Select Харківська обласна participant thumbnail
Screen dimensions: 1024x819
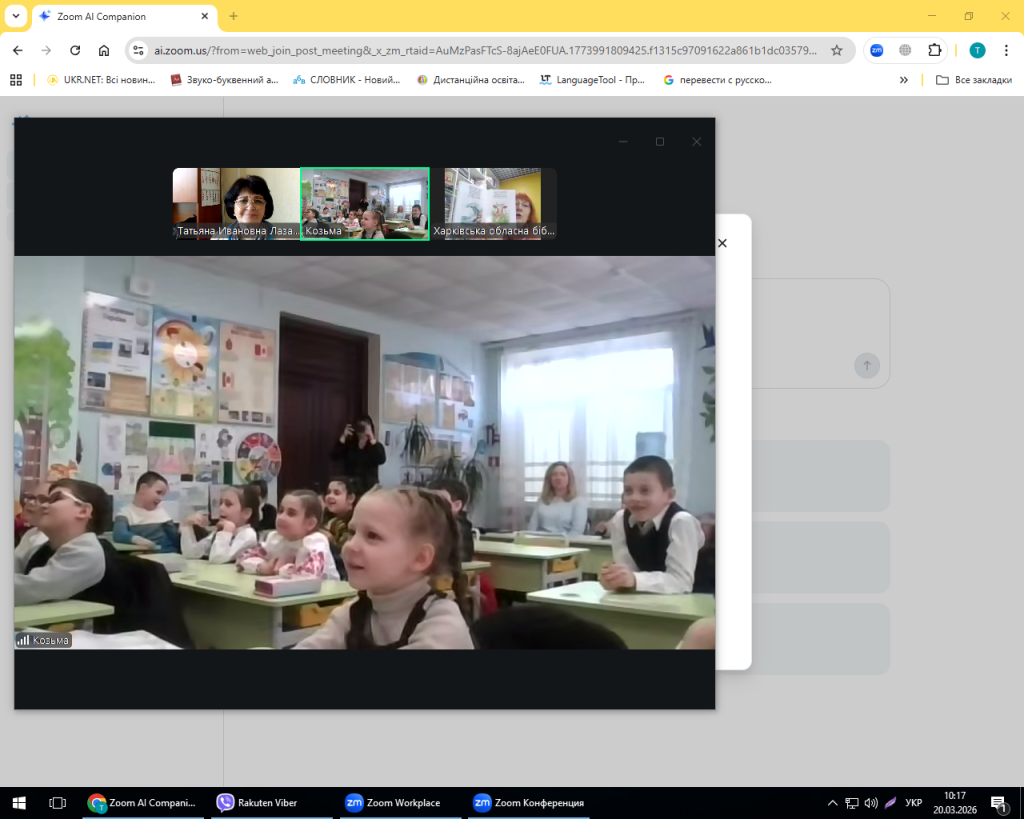[493, 204]
